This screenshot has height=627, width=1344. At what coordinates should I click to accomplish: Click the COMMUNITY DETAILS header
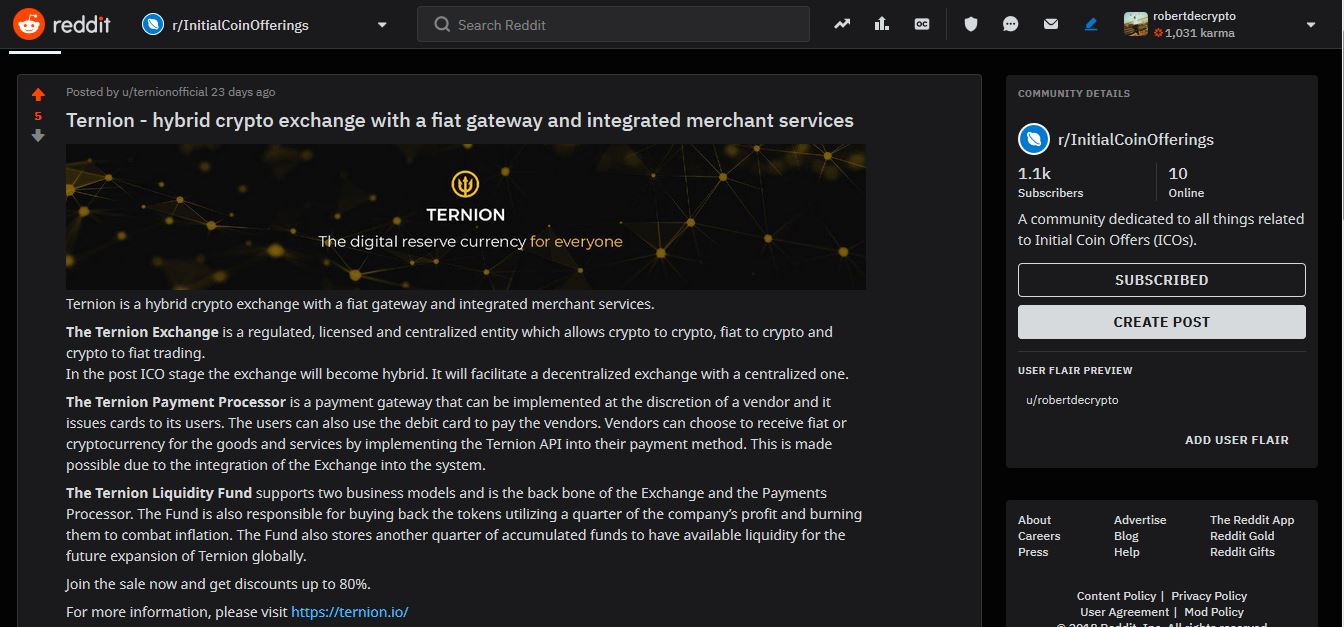[x=1074, y=94]
